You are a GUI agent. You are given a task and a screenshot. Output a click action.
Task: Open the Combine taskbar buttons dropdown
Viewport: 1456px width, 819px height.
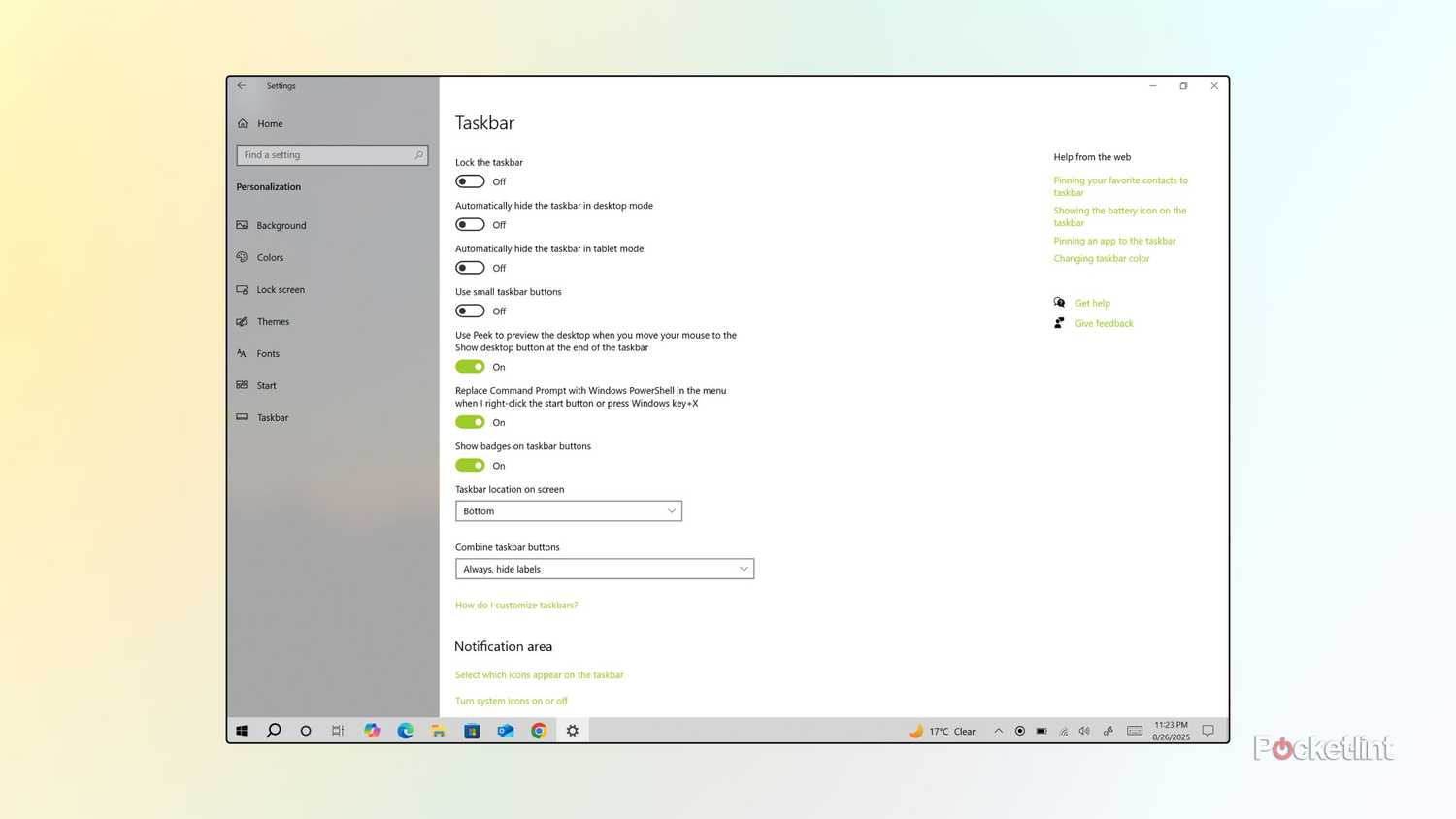click(x=604, y=569)
